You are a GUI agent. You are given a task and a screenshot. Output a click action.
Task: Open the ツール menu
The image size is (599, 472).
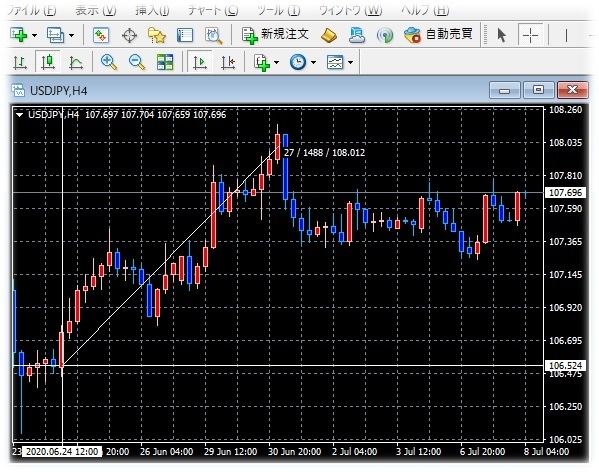[x=278, y=10]
